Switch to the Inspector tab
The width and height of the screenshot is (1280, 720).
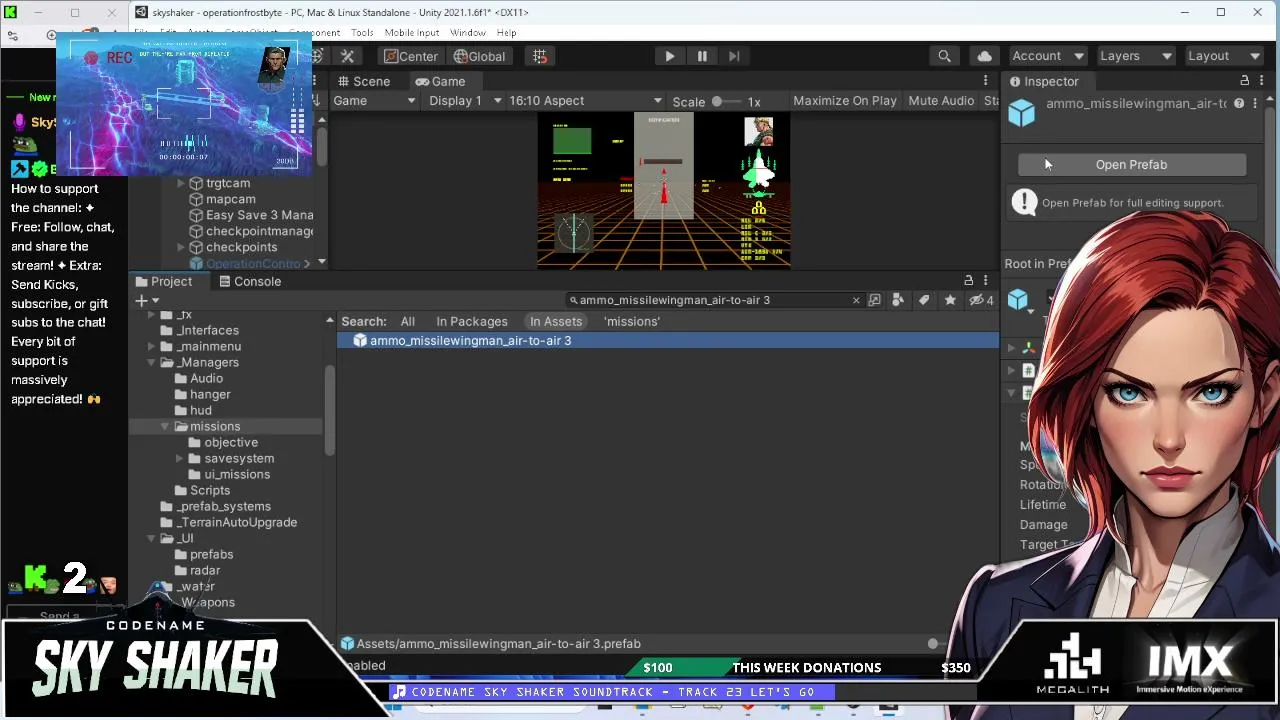[x=1044, y=81]
